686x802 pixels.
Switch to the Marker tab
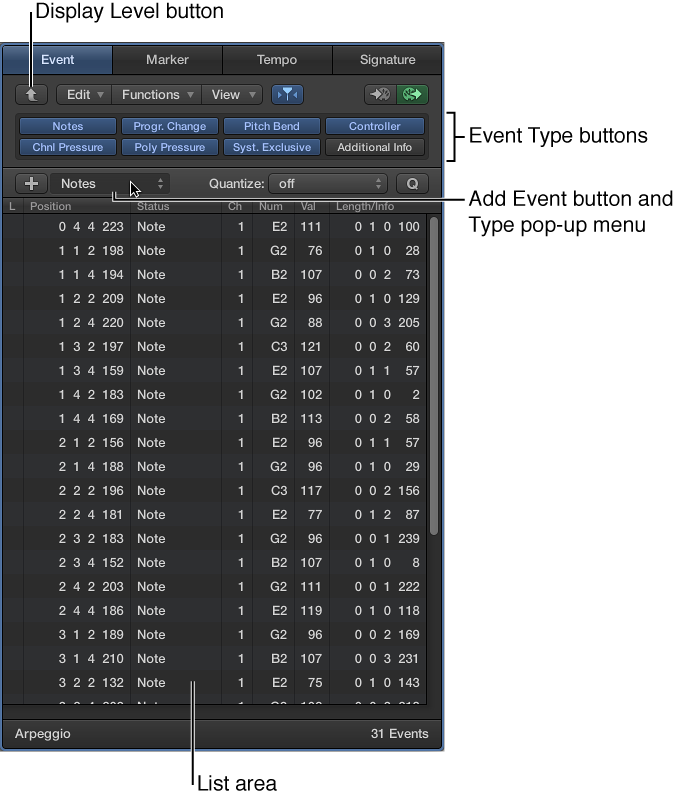point(167,60)
